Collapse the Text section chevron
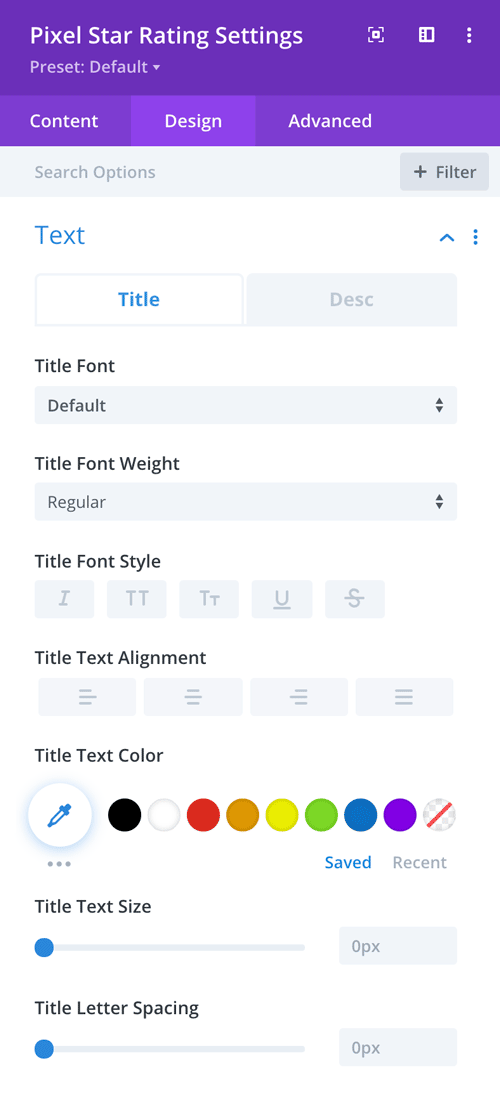 pos(447,237)
